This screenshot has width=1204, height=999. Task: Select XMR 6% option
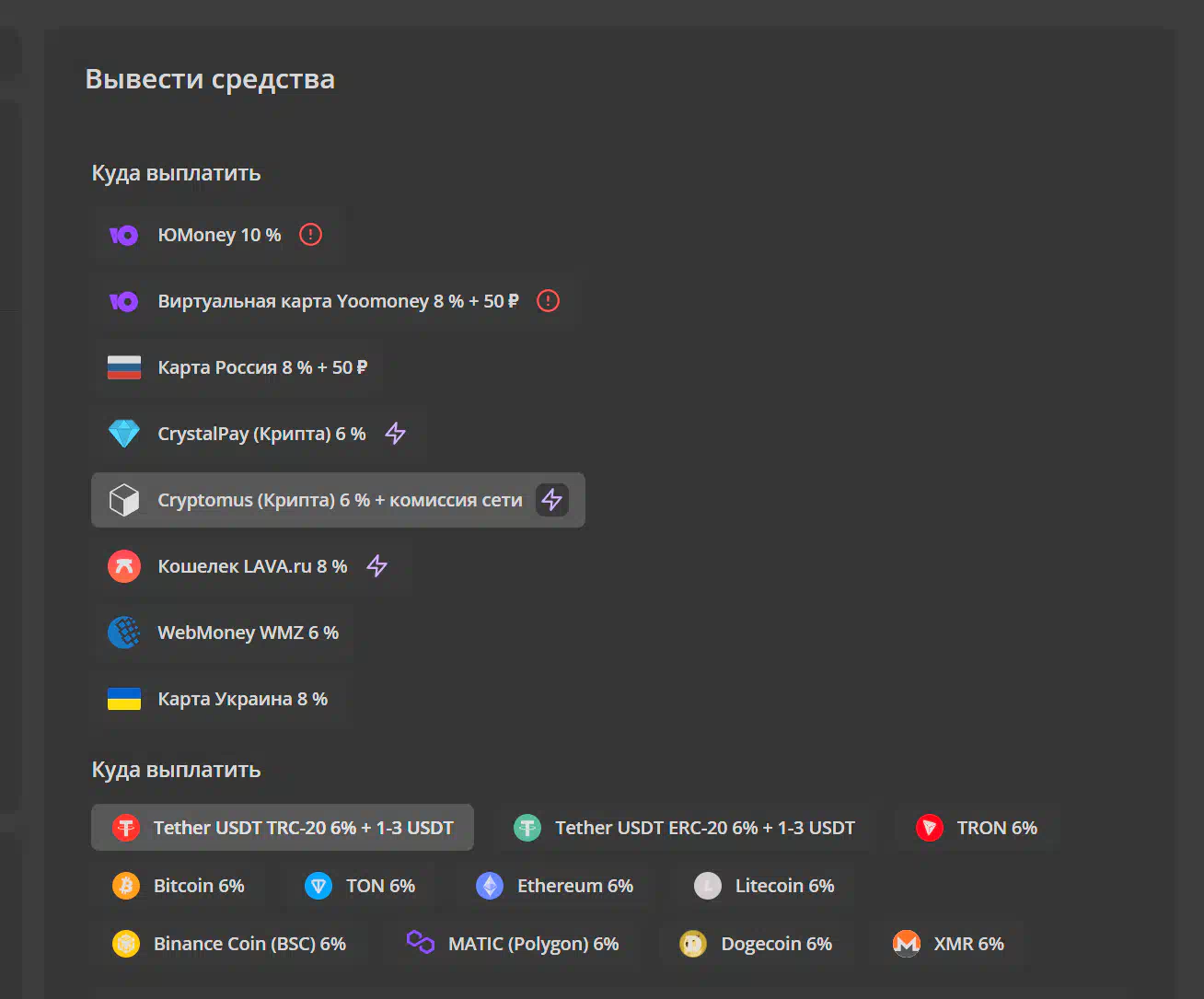coord(948,944)
